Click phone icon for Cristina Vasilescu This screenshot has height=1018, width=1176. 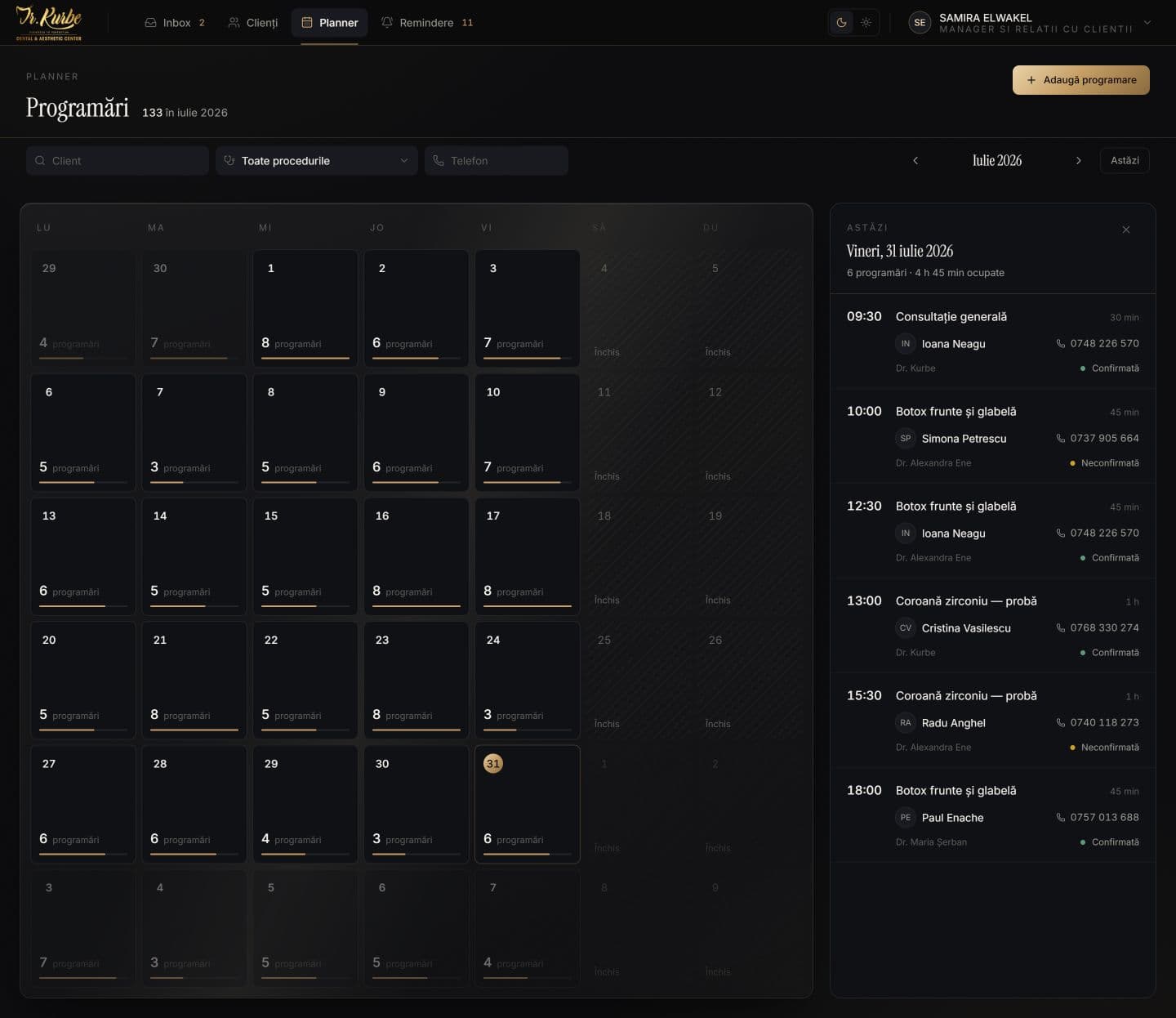coord(1061,628)
